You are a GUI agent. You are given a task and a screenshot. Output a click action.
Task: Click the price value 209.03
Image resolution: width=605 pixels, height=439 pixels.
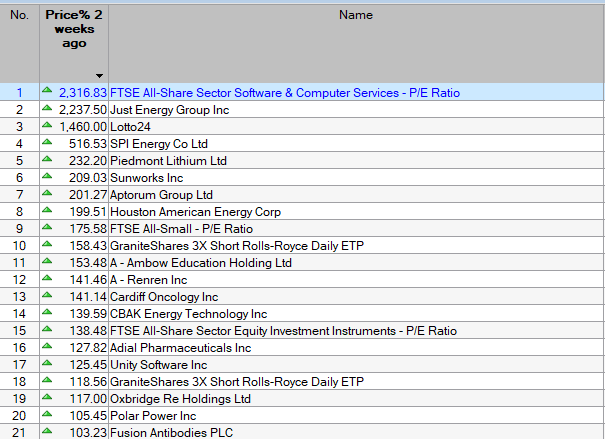[88, 177]
